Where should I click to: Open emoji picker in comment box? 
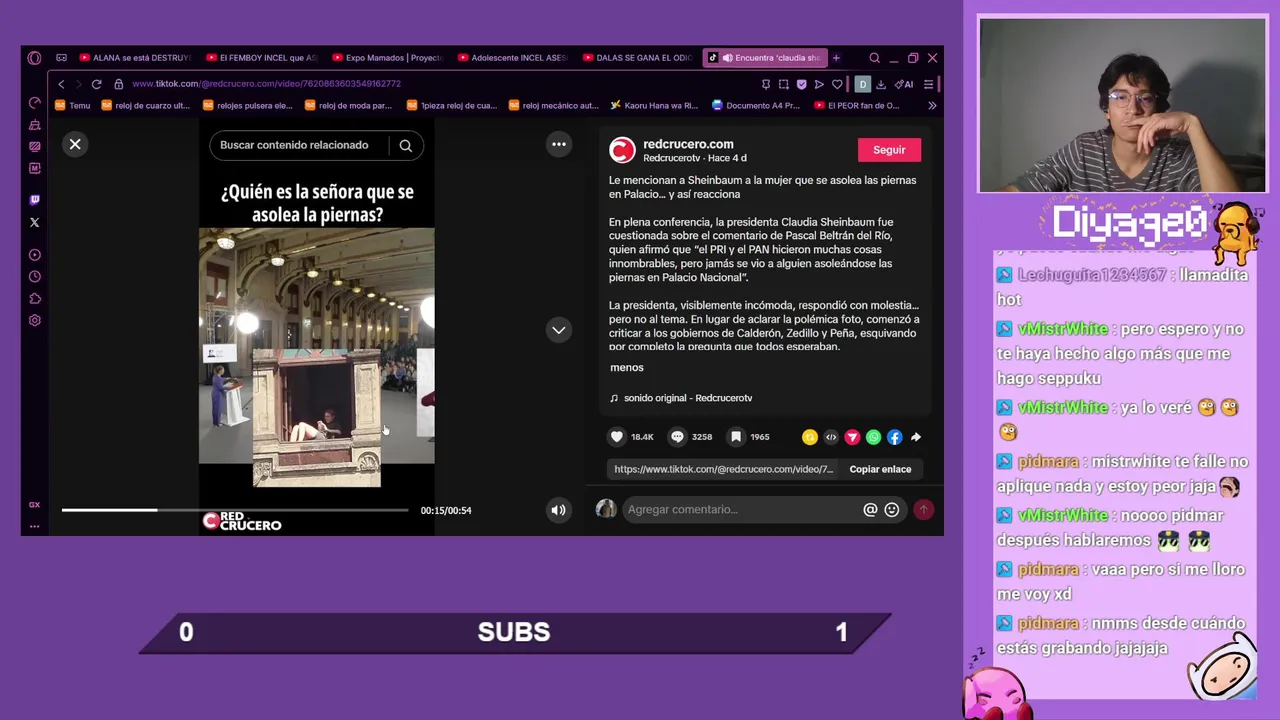[892, 510]
